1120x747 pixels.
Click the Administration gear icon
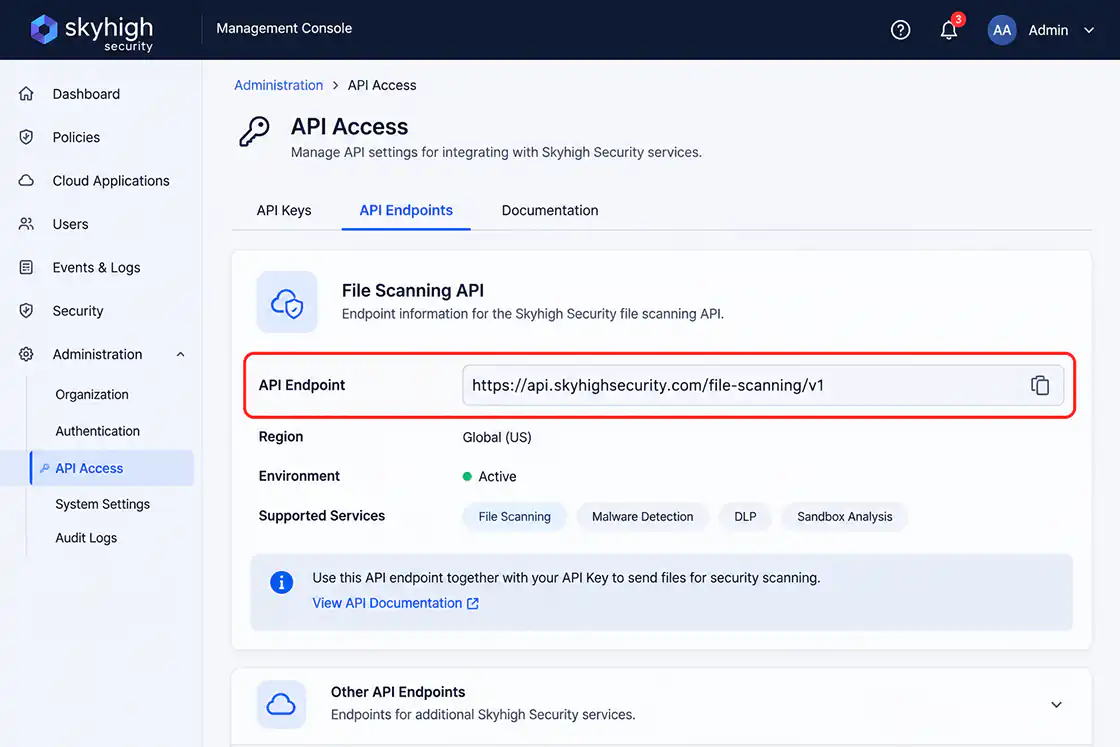[26, 354]
